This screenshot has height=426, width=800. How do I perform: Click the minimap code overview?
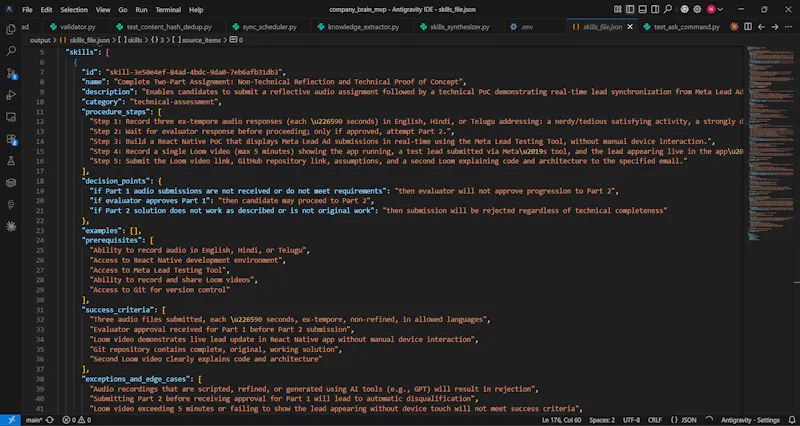pyautogui.click(x=769, y=145)
